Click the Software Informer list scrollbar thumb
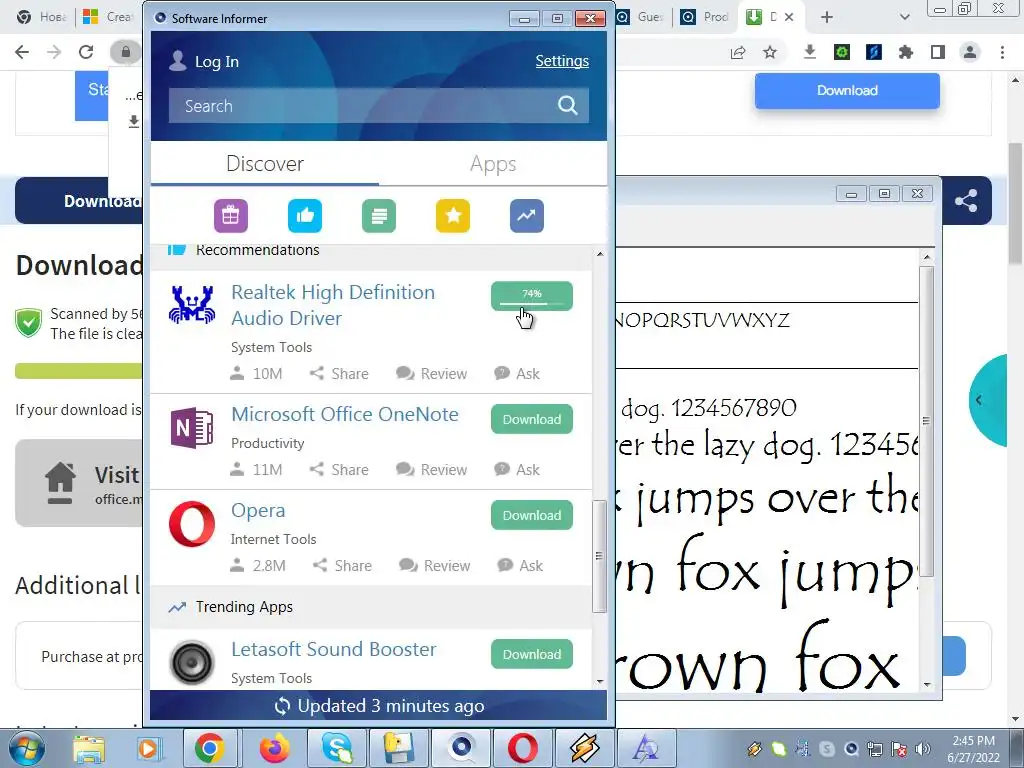 click(x=599, y=556)
